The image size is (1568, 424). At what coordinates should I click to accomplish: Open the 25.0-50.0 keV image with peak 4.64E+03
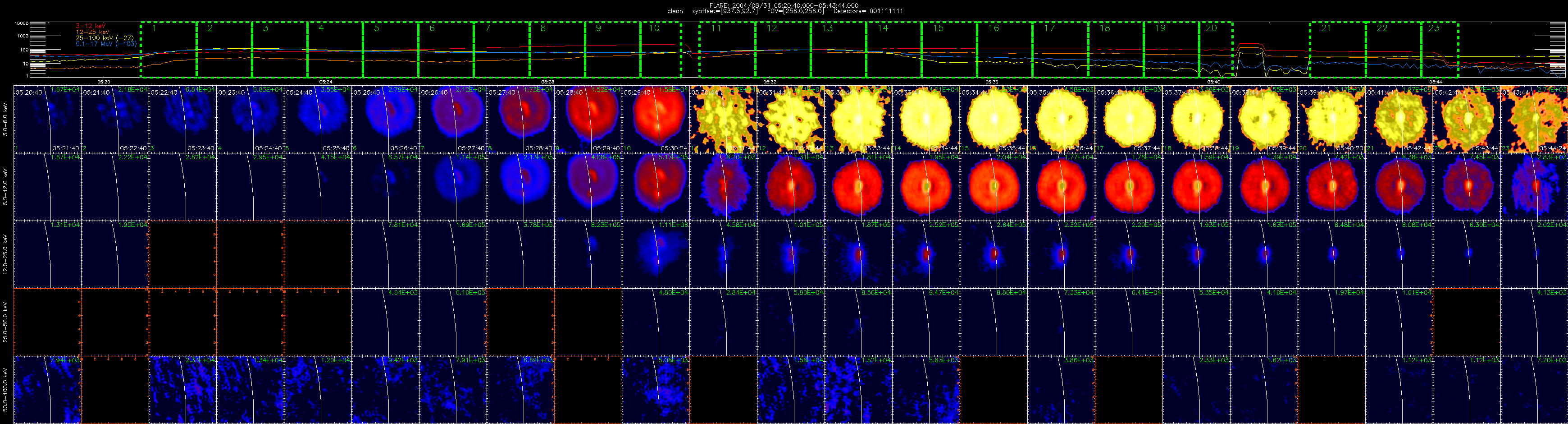point(385,322)
